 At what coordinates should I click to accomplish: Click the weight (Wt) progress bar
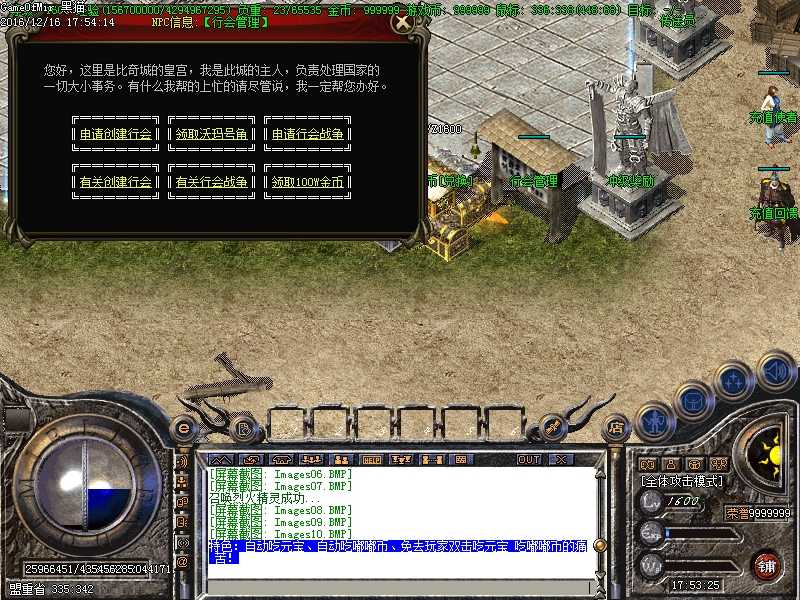pos(703,565)
